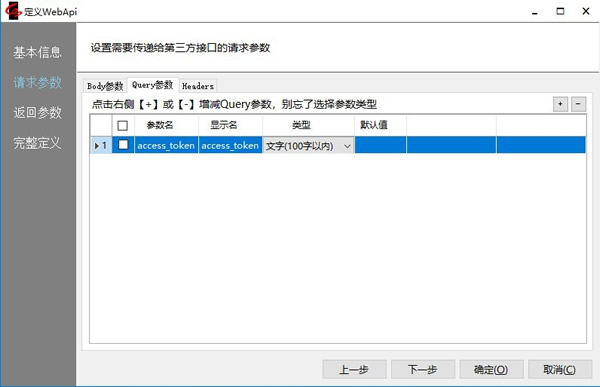The image size is (600, 387).
Task: Open 完整定义 step in sidebar
Action: [x=38, y=143]
